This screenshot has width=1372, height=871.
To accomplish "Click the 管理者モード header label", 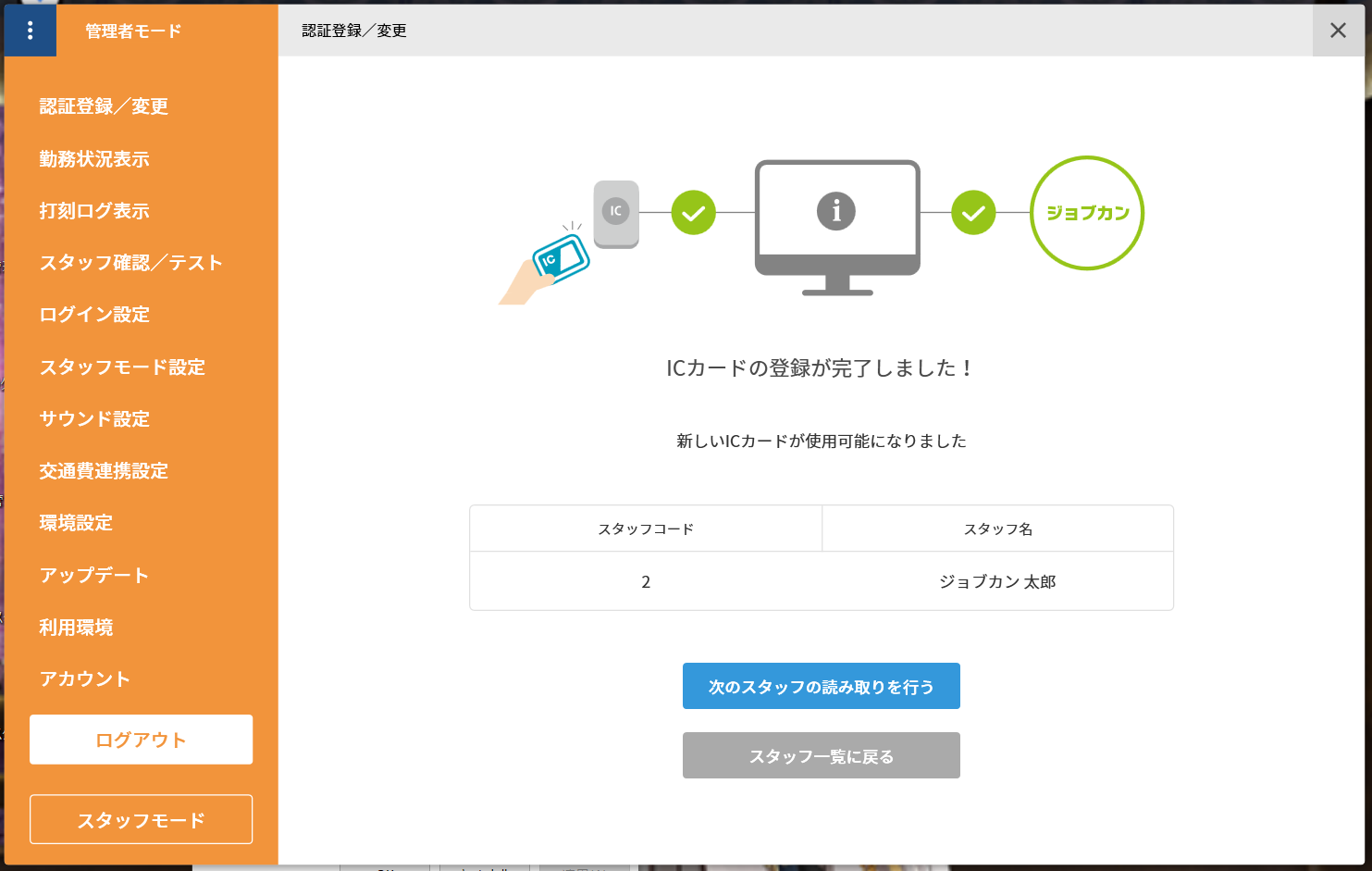I will coord(133,31).
